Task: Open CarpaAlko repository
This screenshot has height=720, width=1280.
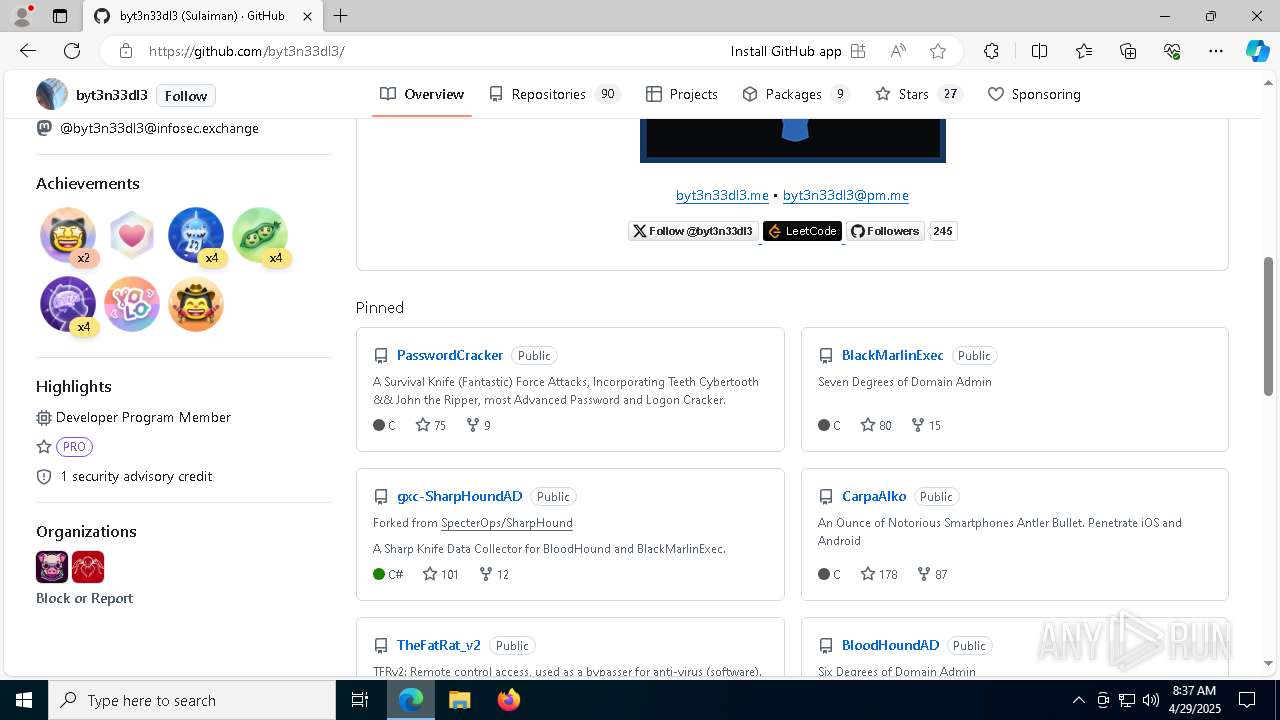Action: (x=874, y=496)
